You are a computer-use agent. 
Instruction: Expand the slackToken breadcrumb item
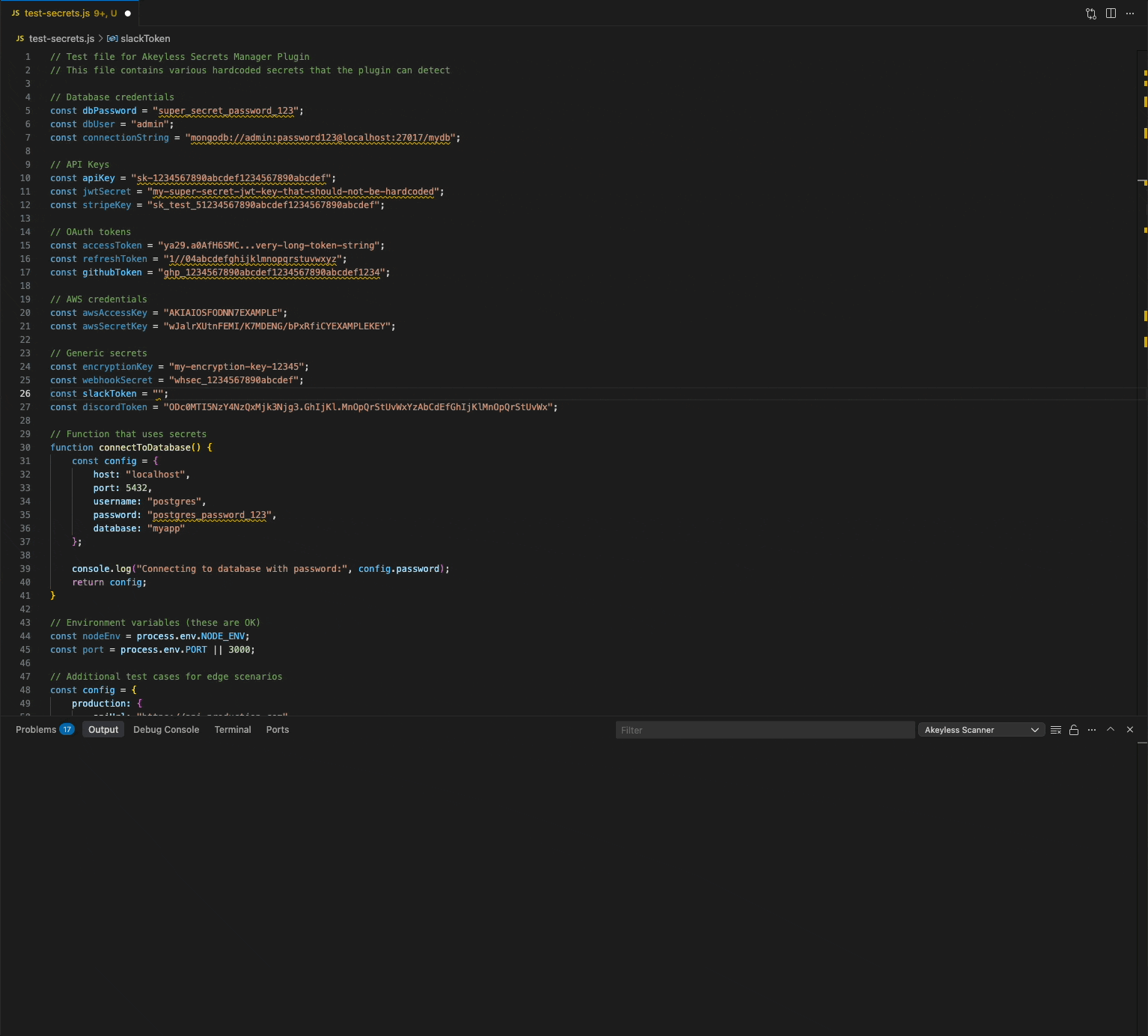click(145, 38)
